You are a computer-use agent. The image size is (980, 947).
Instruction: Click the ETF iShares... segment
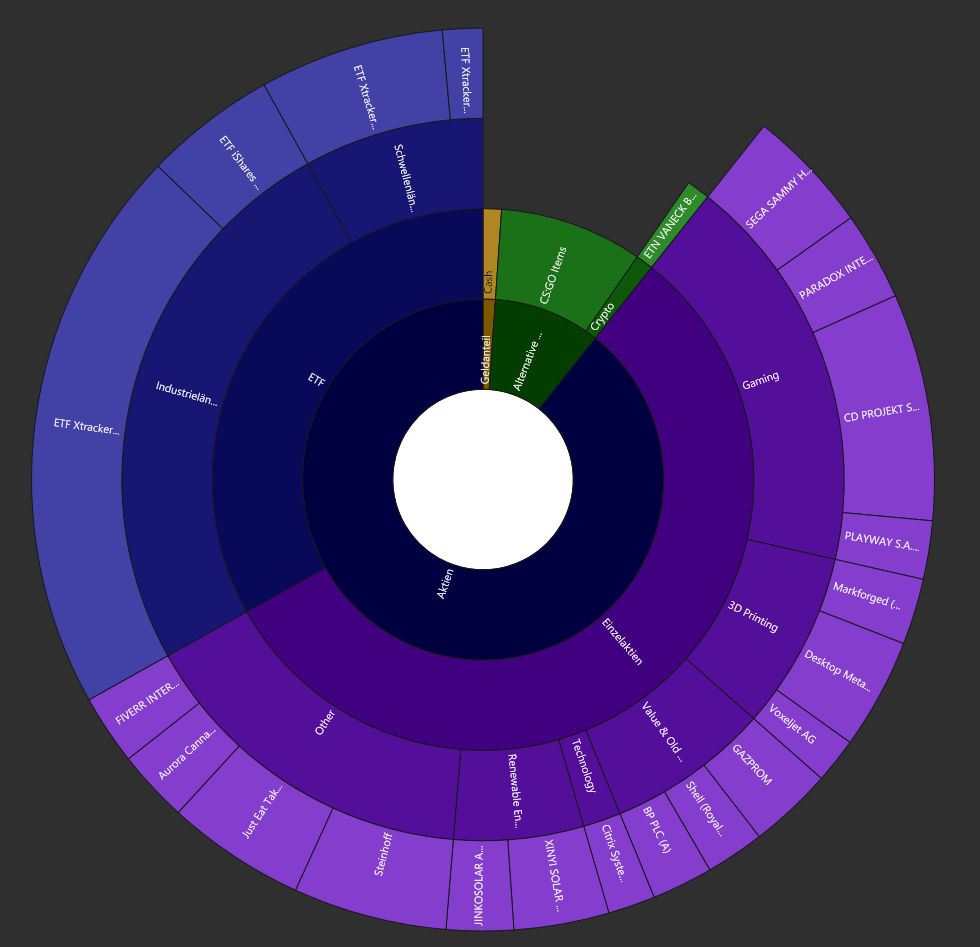pos(234,156)
